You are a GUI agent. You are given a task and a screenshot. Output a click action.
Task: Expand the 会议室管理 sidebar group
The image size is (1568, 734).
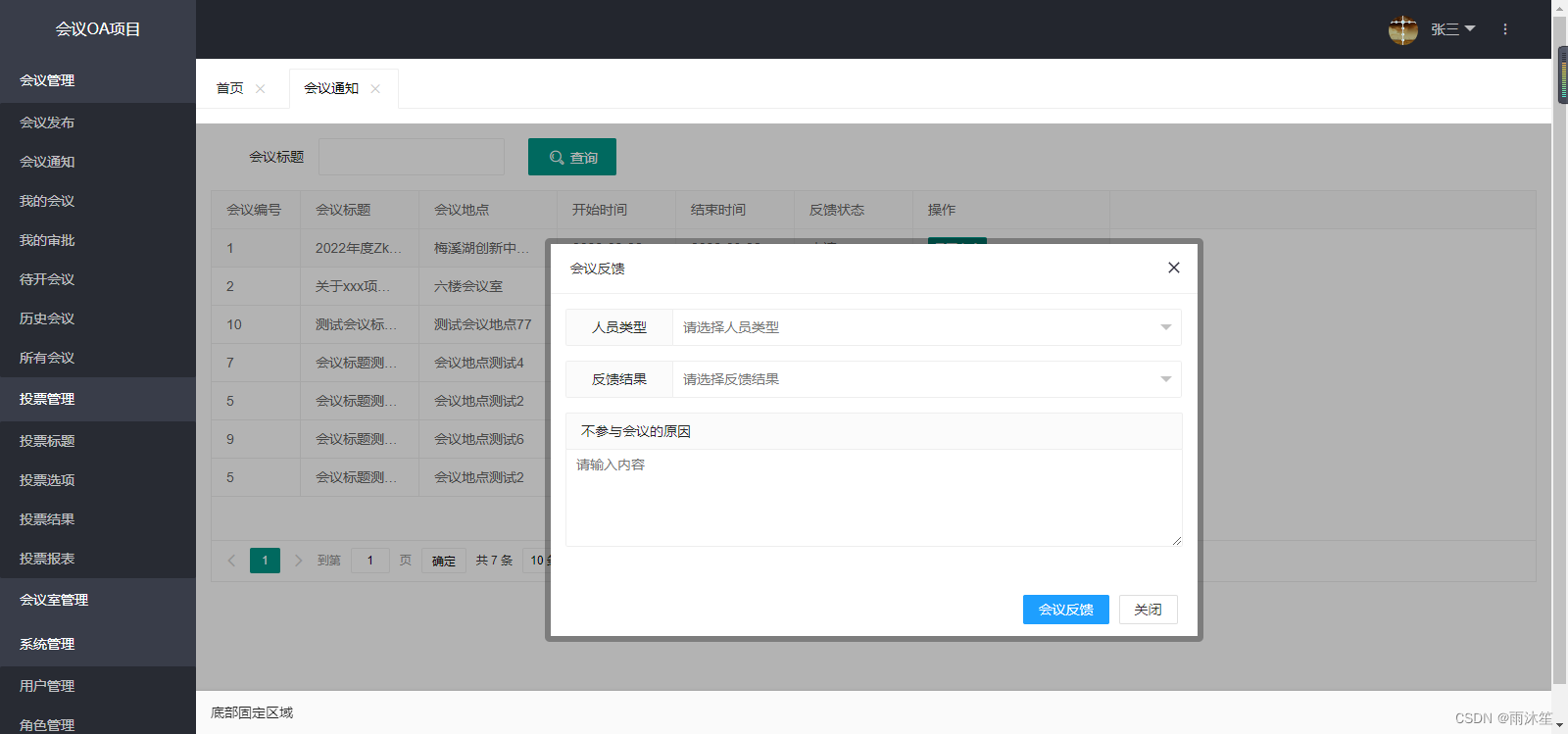point(98,600)
